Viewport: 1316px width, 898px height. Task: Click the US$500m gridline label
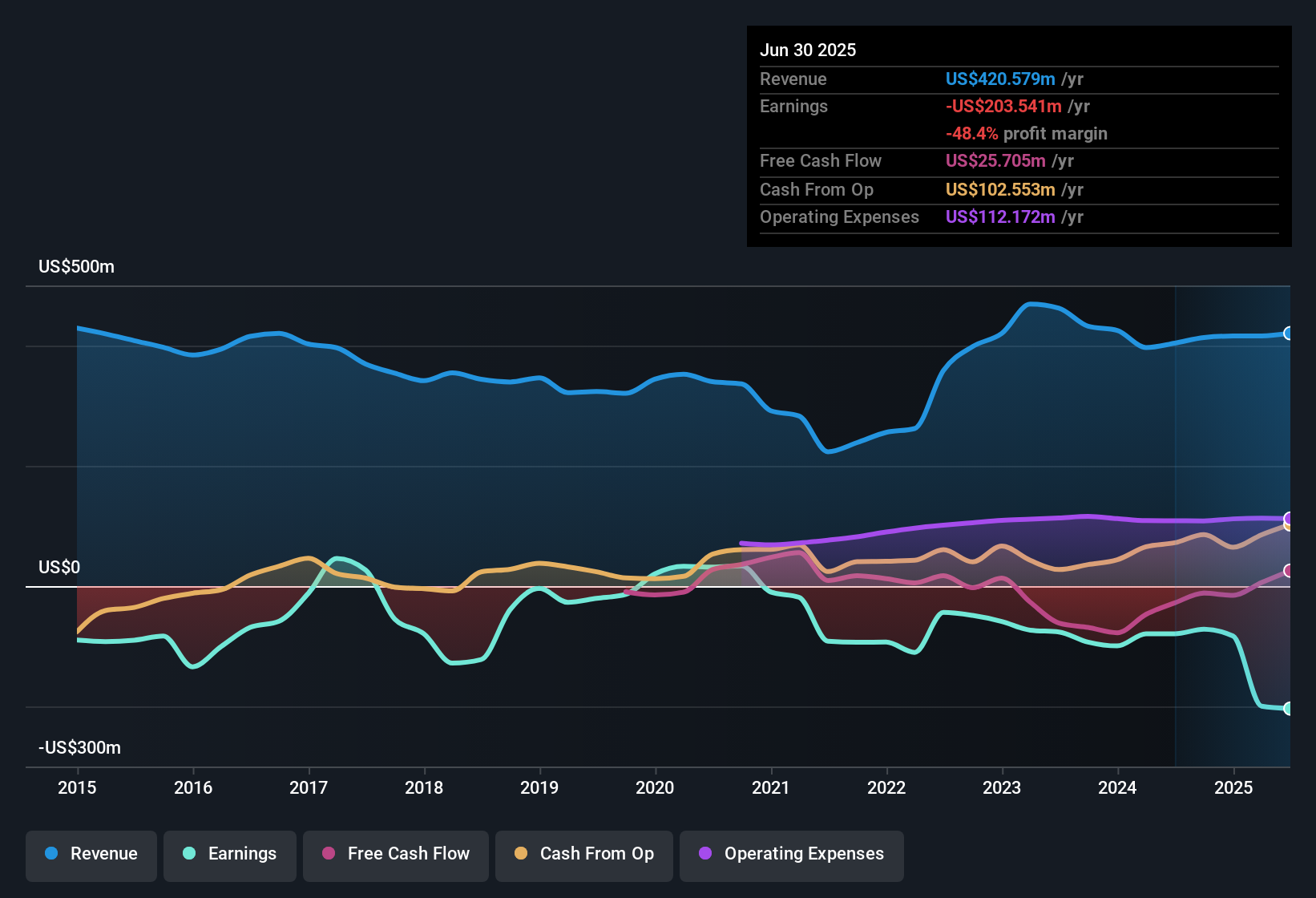(x=76, y=266)
